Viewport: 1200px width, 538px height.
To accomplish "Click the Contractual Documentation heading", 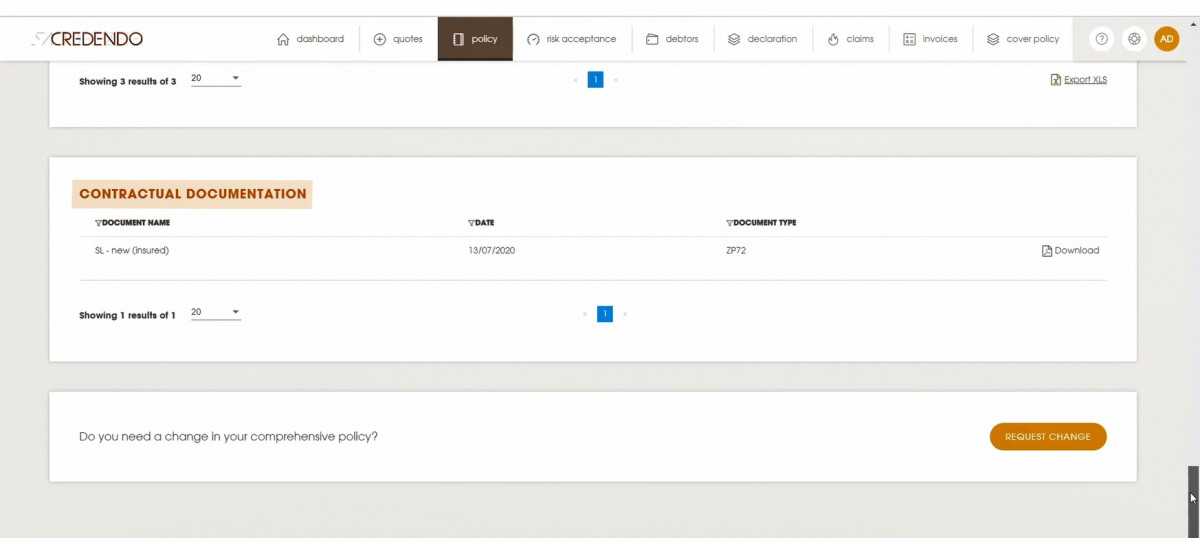I will (x=193, y=194).
